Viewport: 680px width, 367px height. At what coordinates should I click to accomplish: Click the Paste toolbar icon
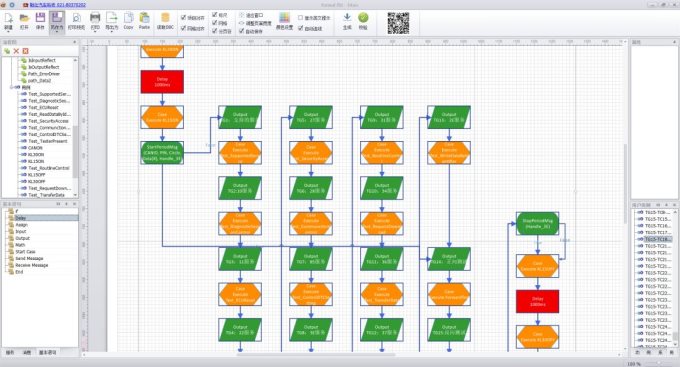[x=144, y=18]
